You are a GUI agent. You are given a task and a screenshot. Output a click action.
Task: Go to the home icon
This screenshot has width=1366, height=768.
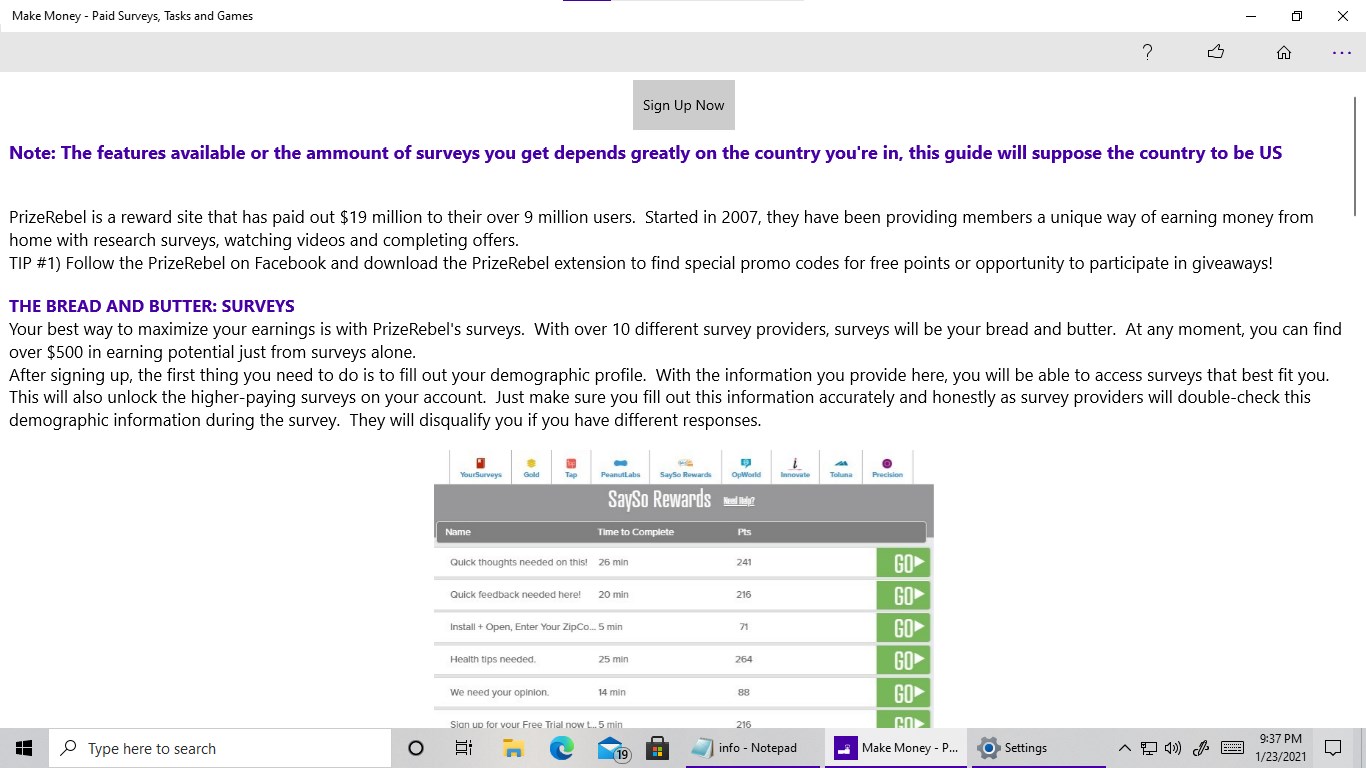(1284, 53)
